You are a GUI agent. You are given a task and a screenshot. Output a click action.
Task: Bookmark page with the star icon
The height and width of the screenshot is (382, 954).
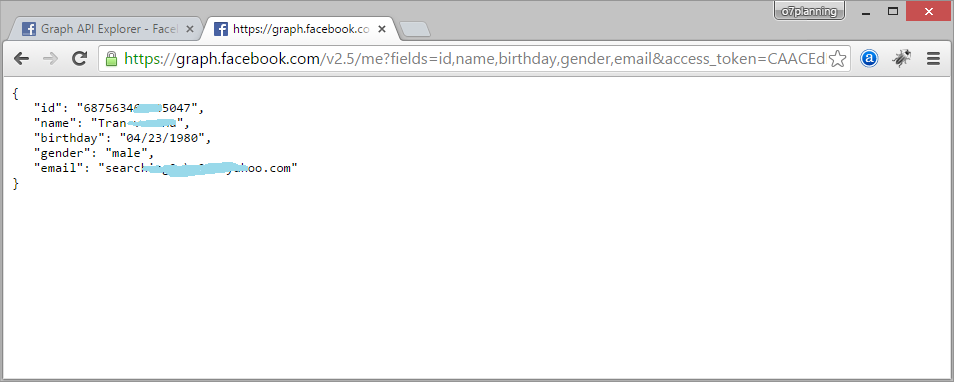pos(838,58)
